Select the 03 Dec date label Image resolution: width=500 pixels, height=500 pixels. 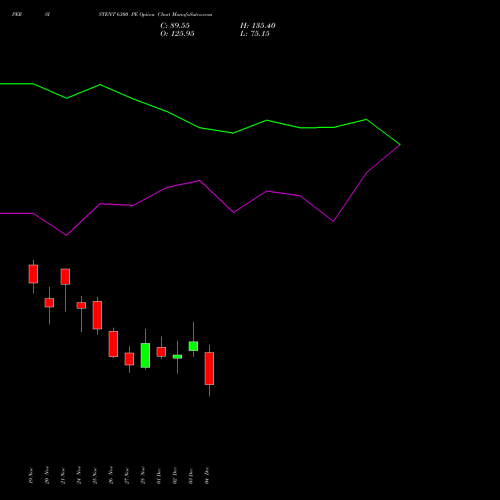[x=191, y=475]
